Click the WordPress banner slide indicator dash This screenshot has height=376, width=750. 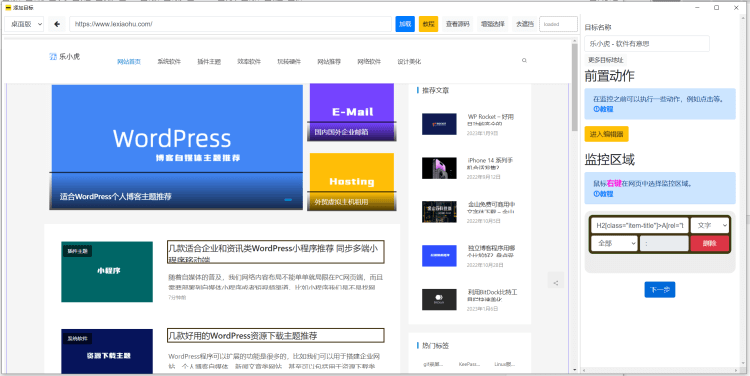point(288,199)
